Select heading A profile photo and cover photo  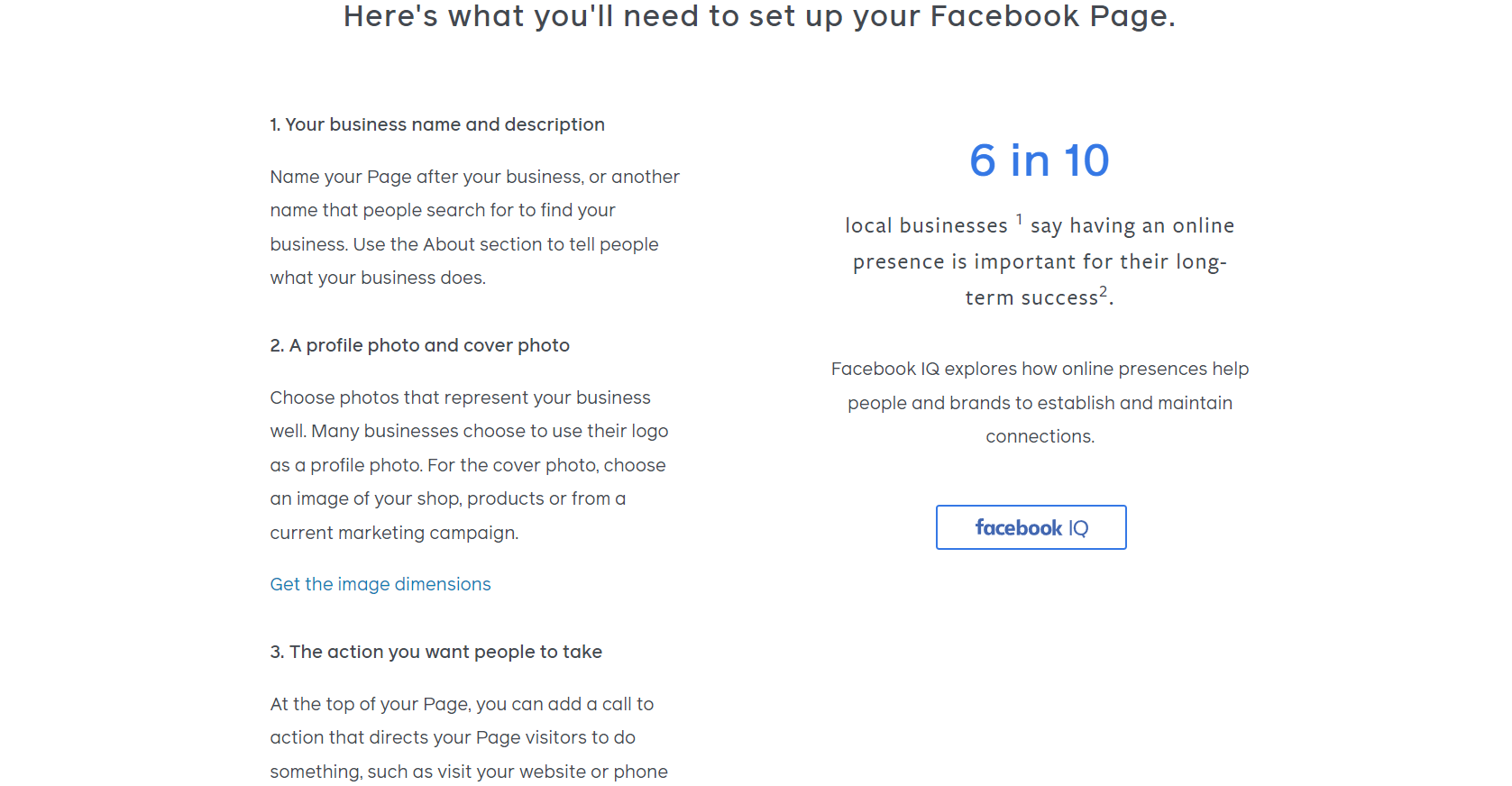420,345
